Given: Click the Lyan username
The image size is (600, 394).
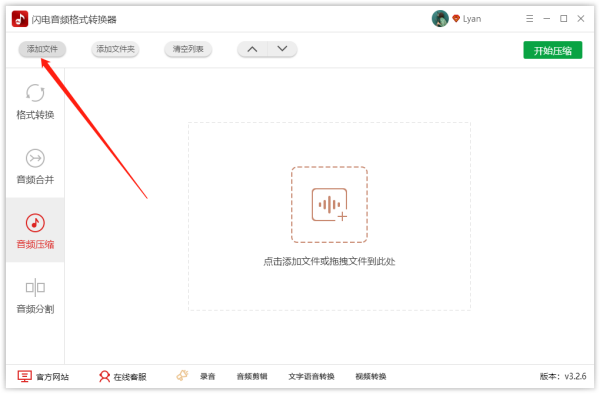Looking at the screenshot, I should tap(472, 19).
